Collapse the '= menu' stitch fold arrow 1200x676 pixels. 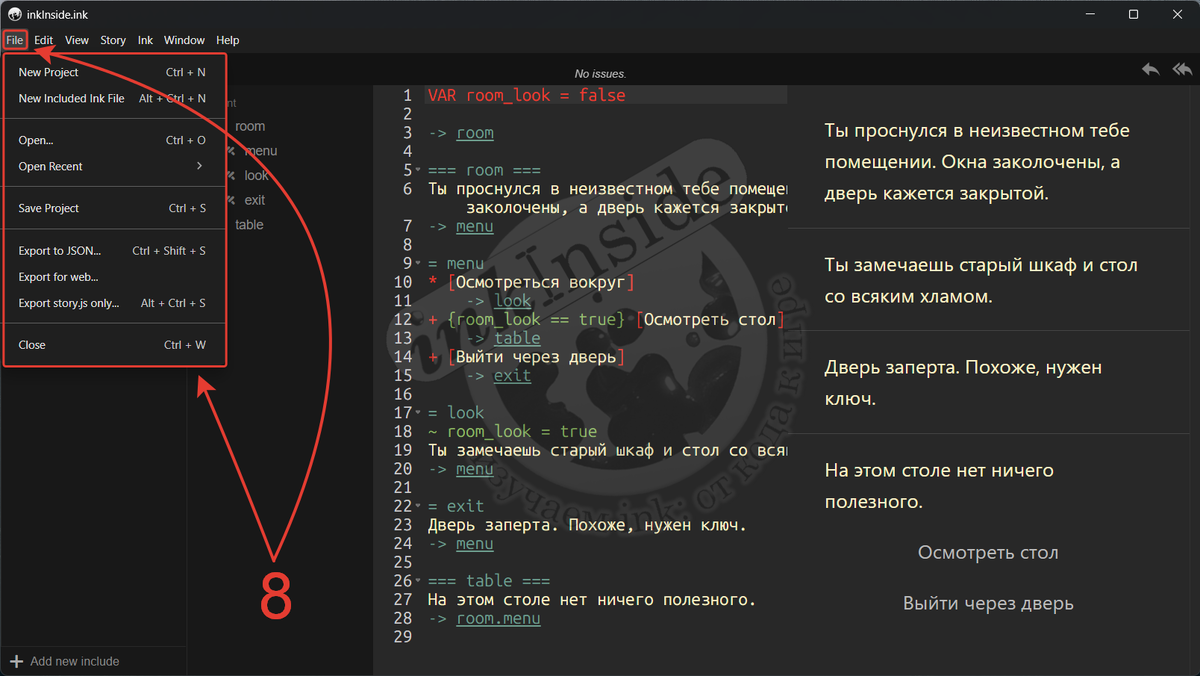(420, 264)
